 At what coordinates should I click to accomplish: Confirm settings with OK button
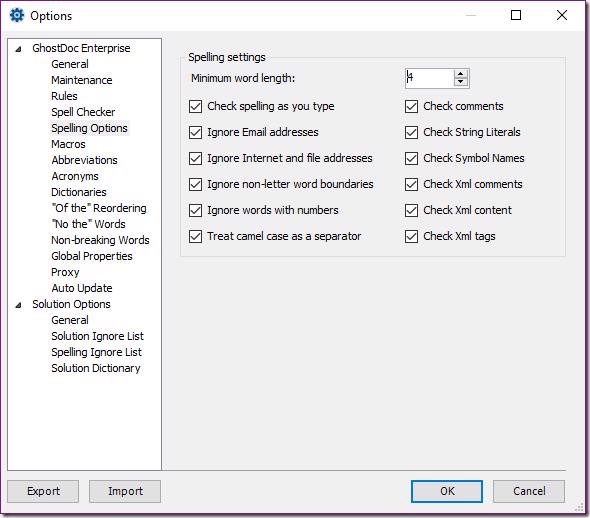coord(447,491)
